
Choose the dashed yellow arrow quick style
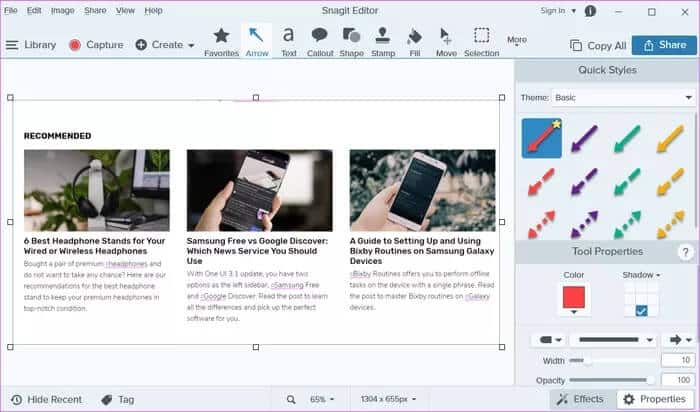[x=670, y=182]
